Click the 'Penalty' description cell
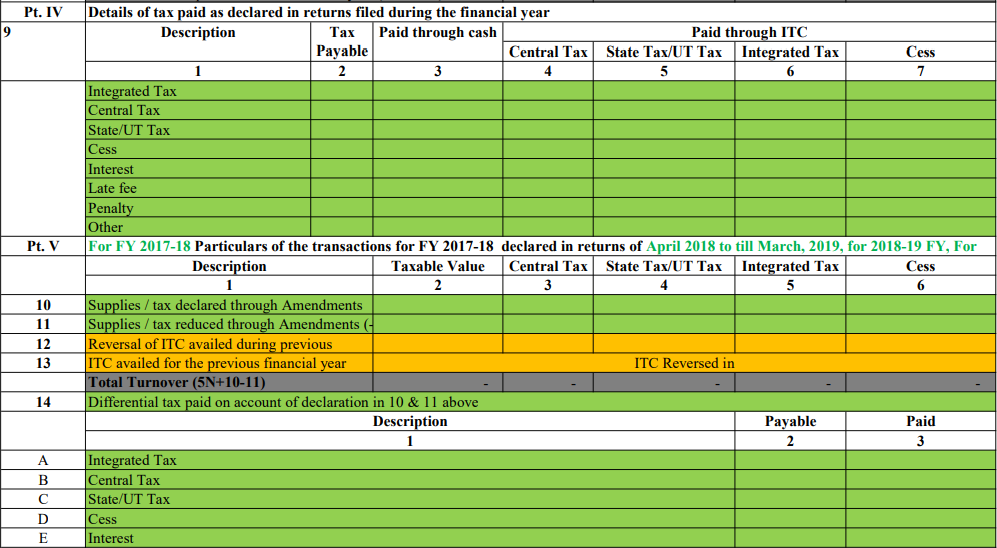The image size is (997, 548). (x=198, y=208)
